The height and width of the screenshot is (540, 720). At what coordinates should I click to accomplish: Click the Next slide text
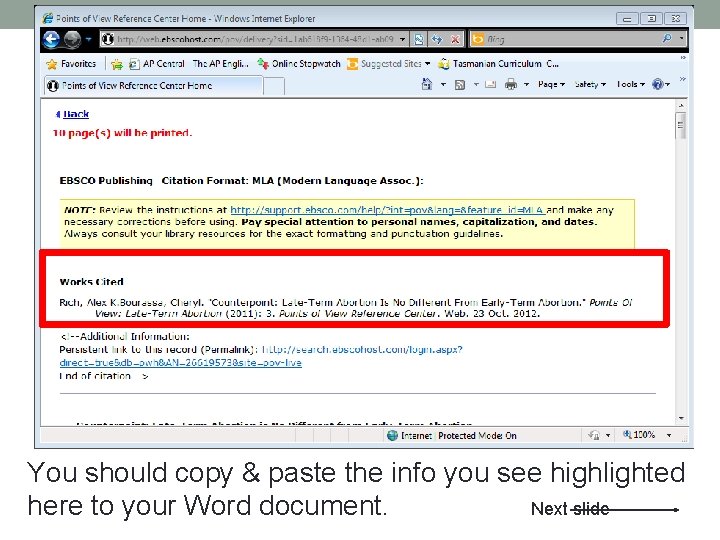[x=570, y=509]
